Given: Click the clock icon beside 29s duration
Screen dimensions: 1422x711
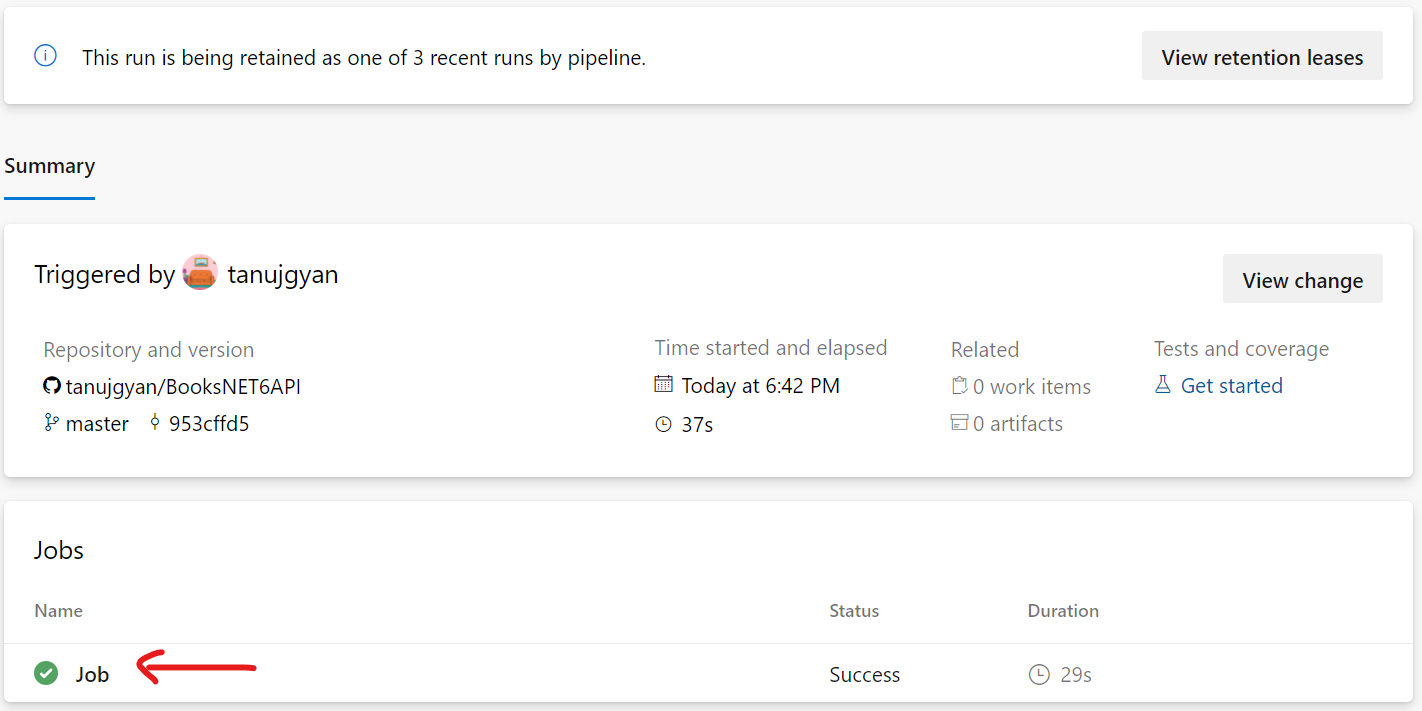Looking at the screenshot, I should (x=1038, y=674).
